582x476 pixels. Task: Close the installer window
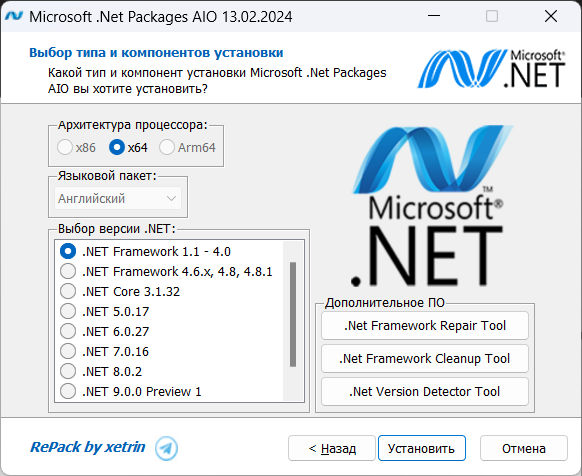point(551,16)
